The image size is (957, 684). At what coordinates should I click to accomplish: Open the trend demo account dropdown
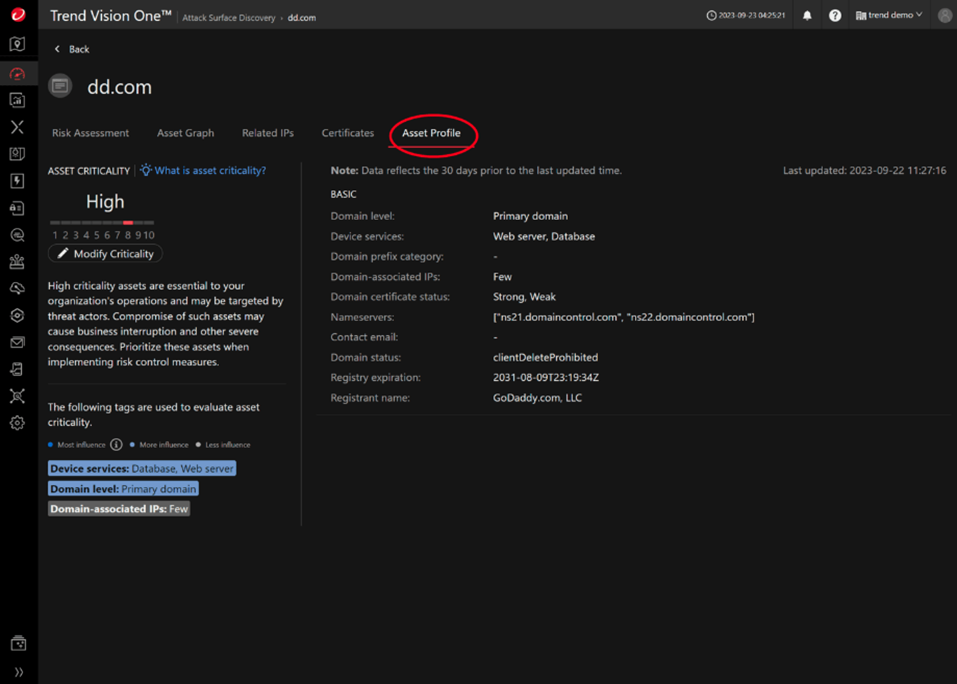[x=889, y=15]
